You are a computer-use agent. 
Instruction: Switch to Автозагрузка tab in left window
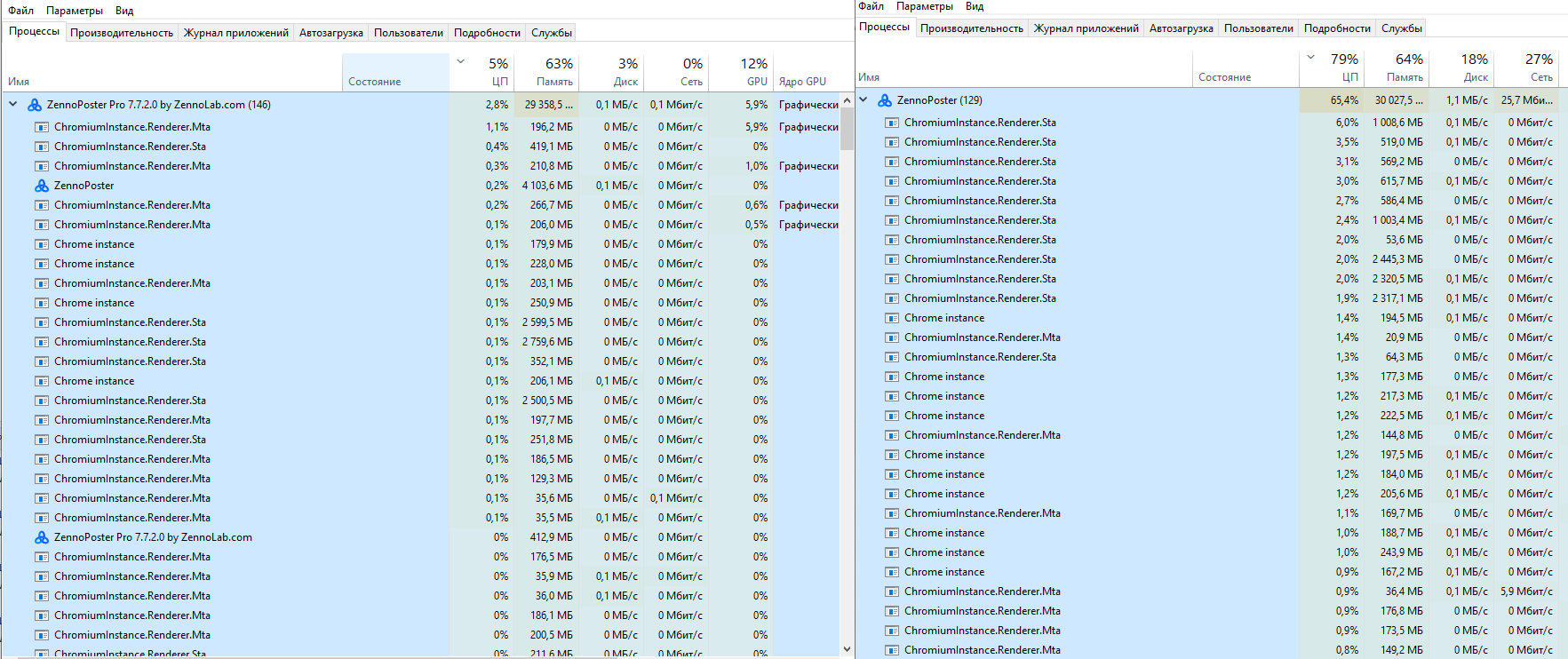click(x=331, y=33)
